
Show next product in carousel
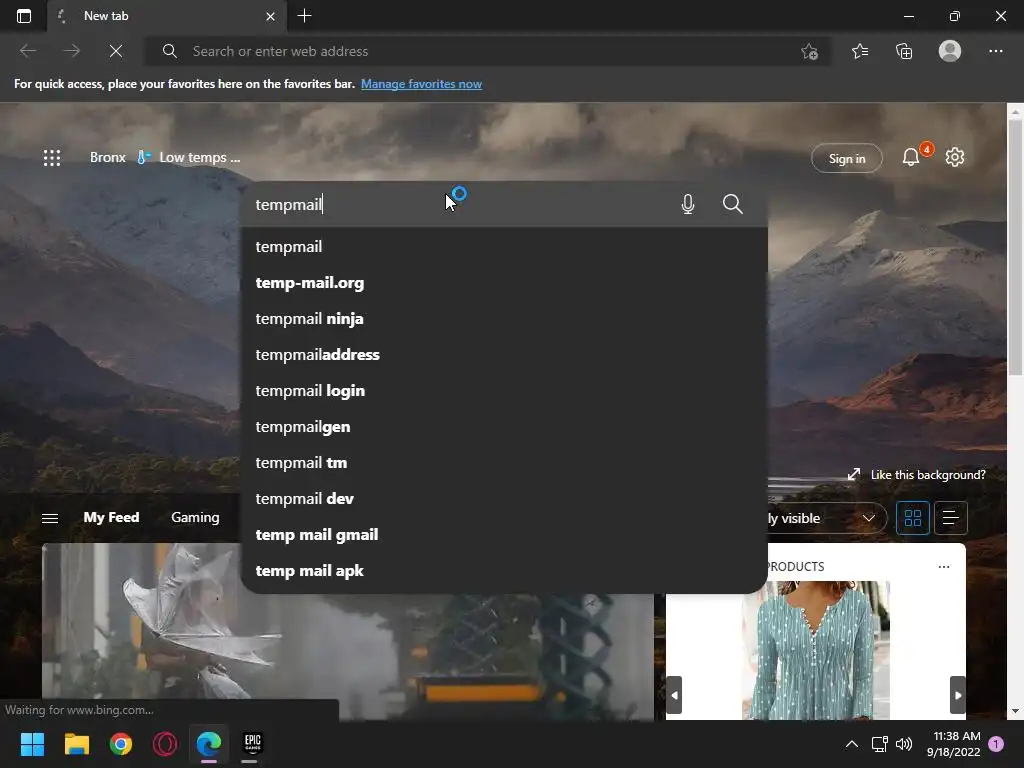(x=957, y=695)
